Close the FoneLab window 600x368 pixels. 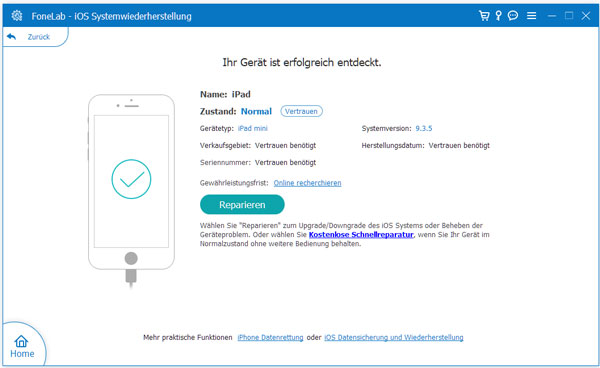586,16
